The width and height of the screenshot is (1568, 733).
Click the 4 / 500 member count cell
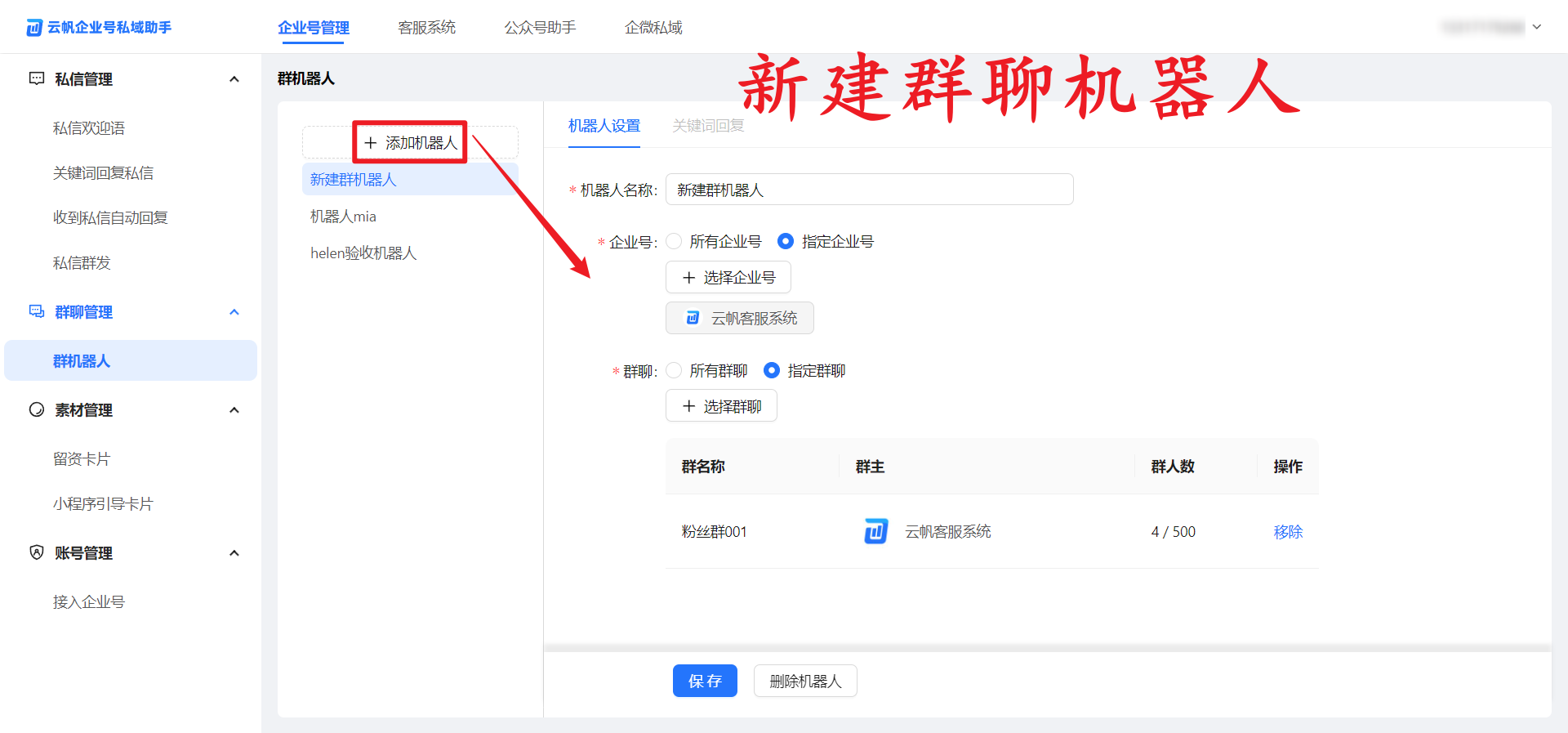pos(1174,532)
